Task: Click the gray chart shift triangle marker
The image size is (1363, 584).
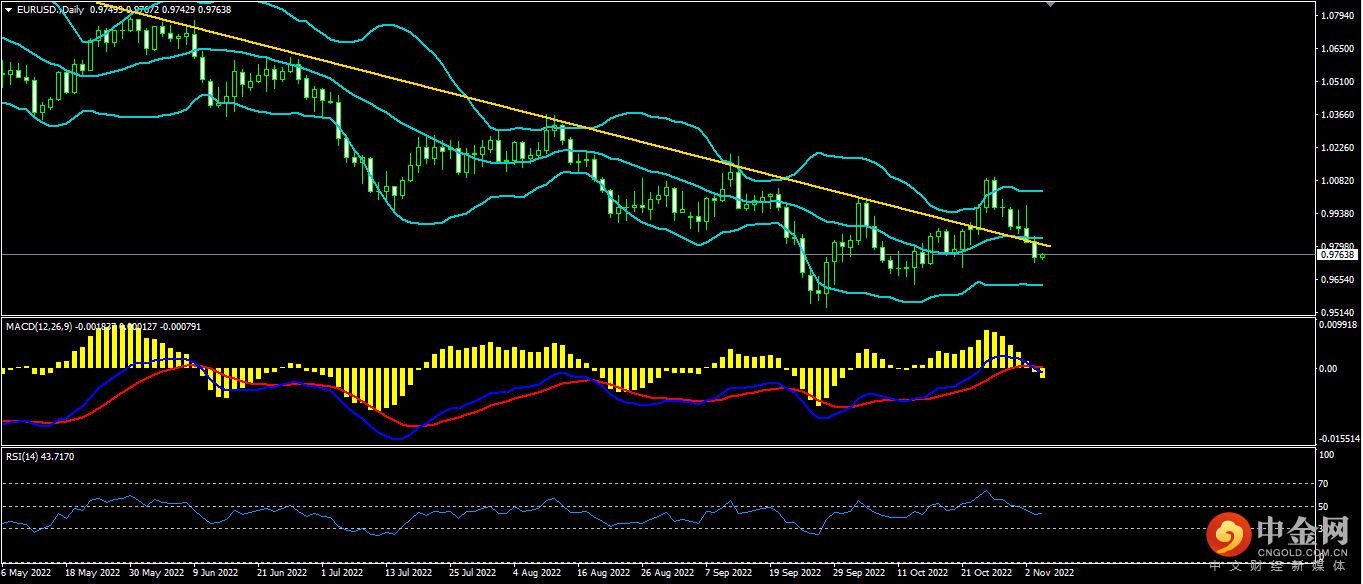Action: coord(1050,4)
